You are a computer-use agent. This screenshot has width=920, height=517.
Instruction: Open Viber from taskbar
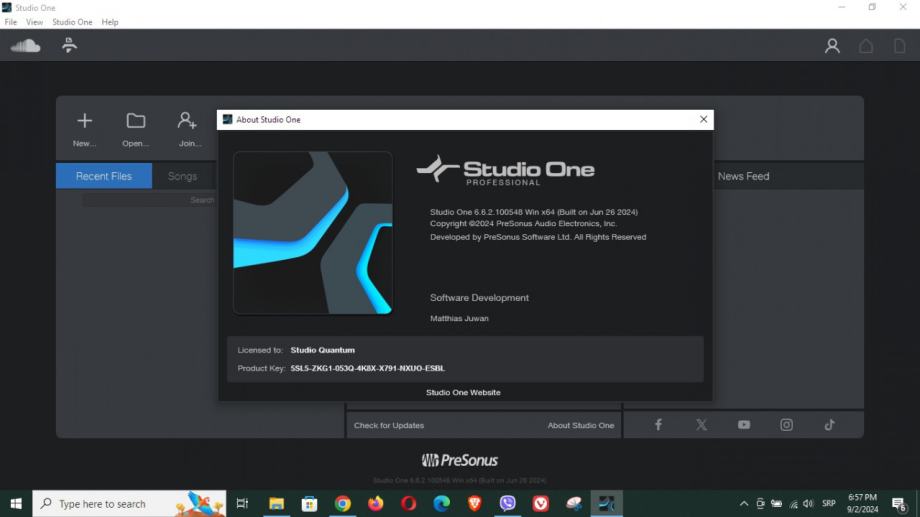(508, 504)
